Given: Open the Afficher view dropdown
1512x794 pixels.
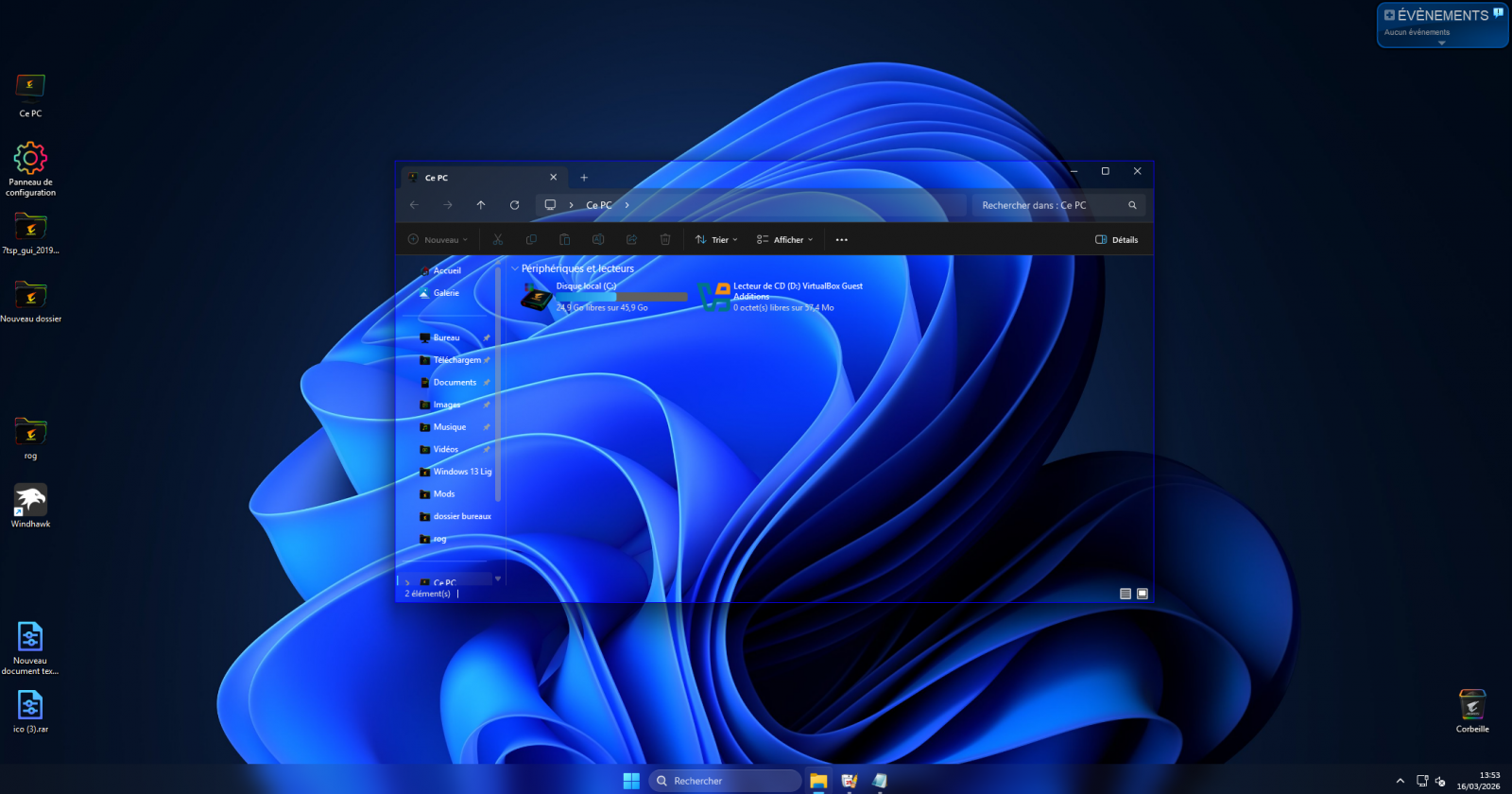Looking at the screenshot, I should 784,240.
